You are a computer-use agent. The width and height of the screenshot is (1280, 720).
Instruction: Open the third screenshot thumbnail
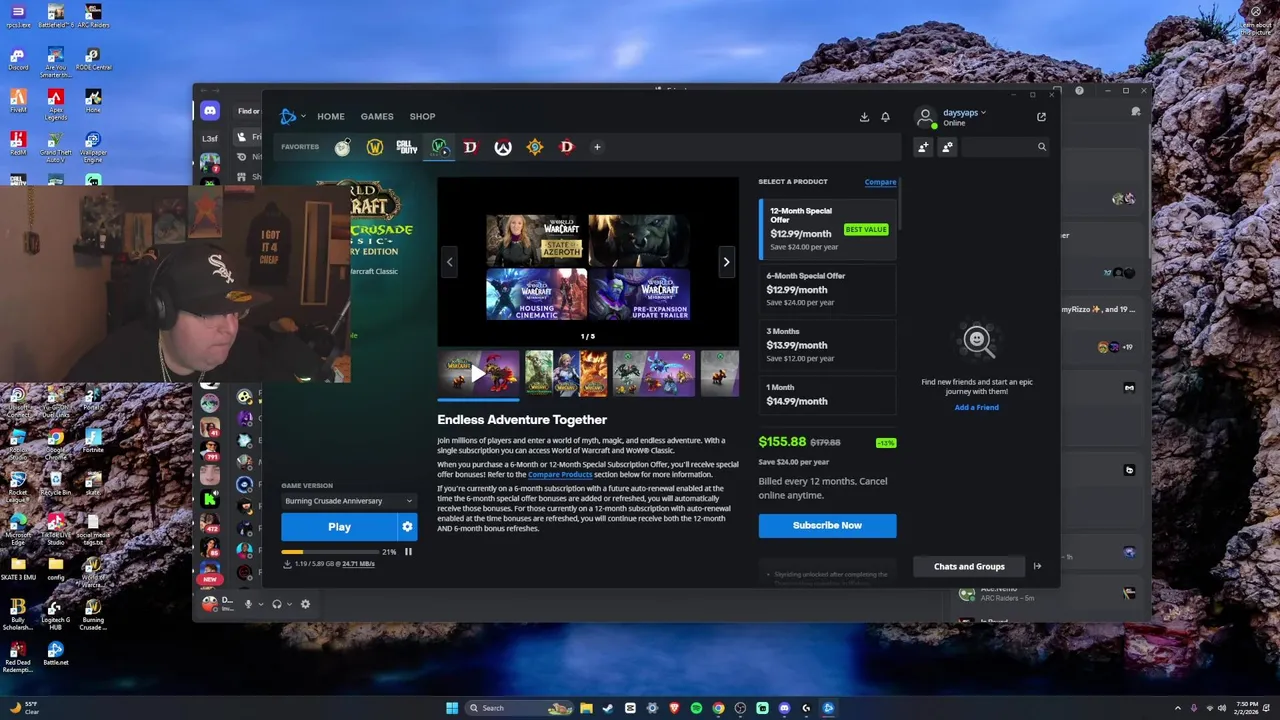click(653, 373)
